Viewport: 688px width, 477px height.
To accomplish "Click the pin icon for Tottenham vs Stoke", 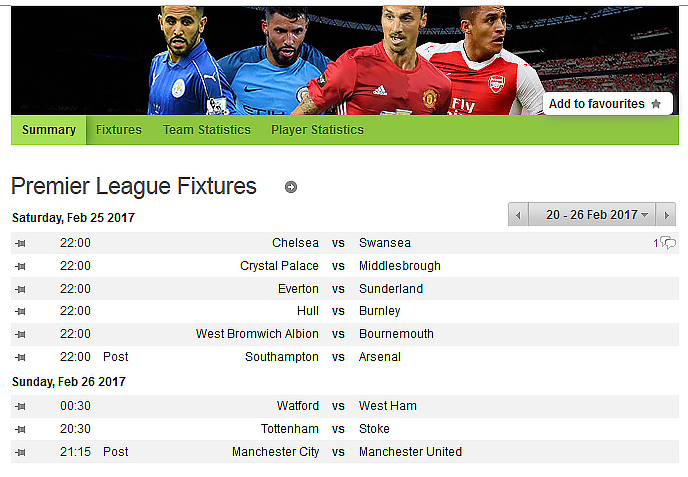I will (20, 429).
